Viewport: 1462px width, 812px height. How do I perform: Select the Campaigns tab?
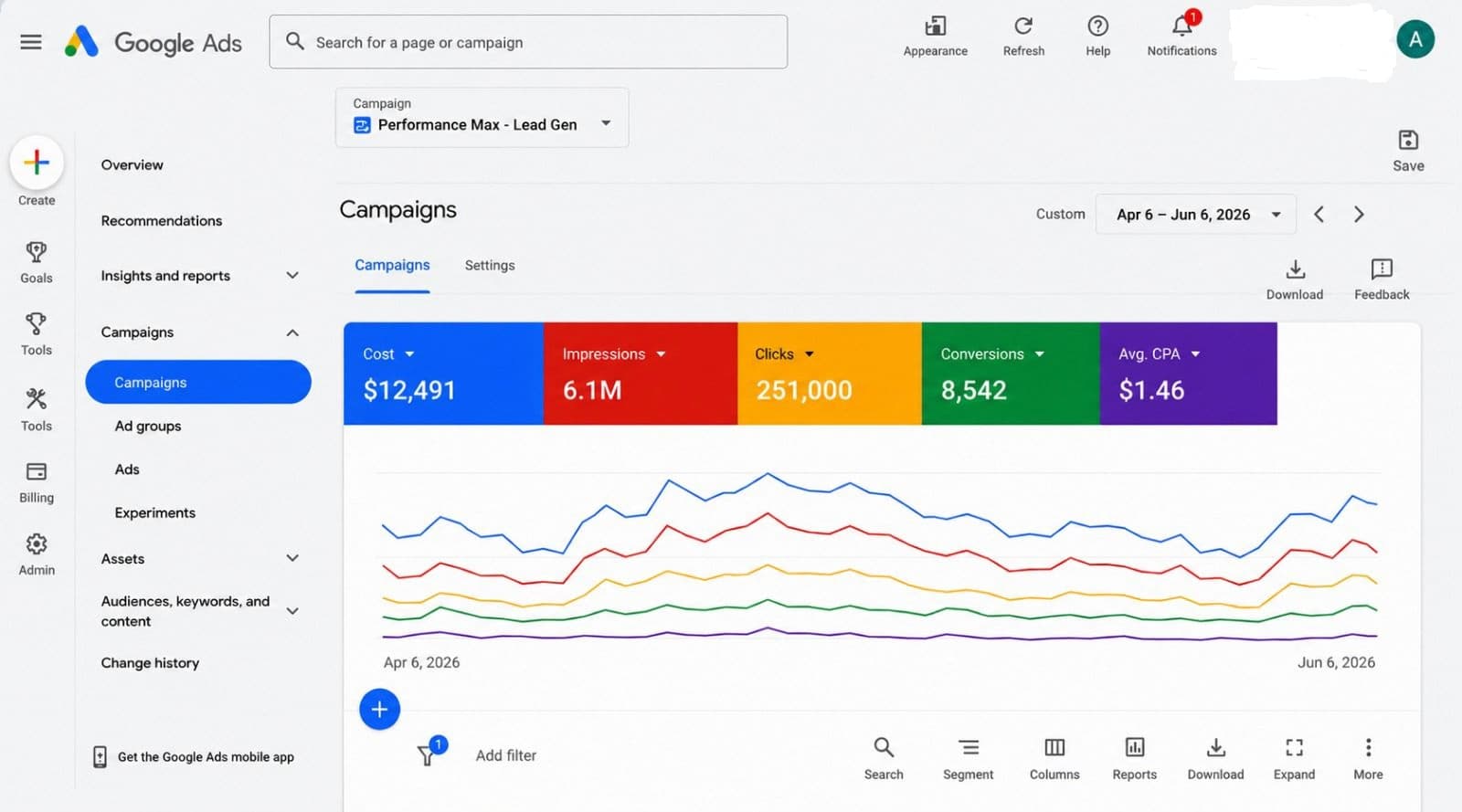(x=392, y=266)
